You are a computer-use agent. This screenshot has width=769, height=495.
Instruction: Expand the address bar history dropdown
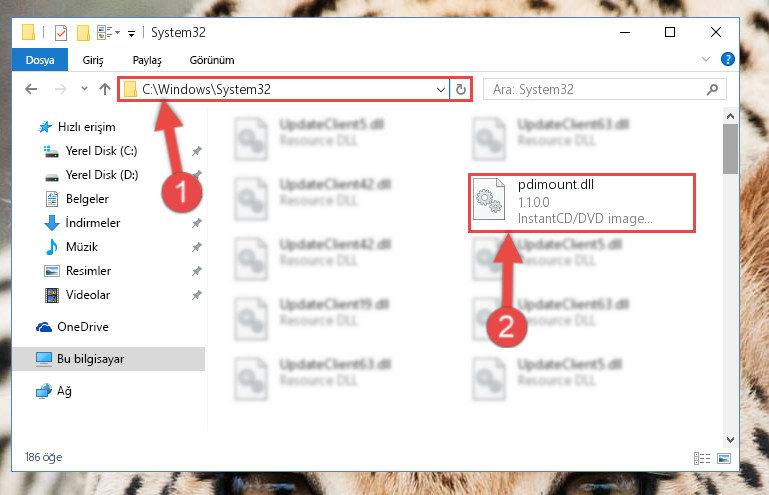click(440, 89)
